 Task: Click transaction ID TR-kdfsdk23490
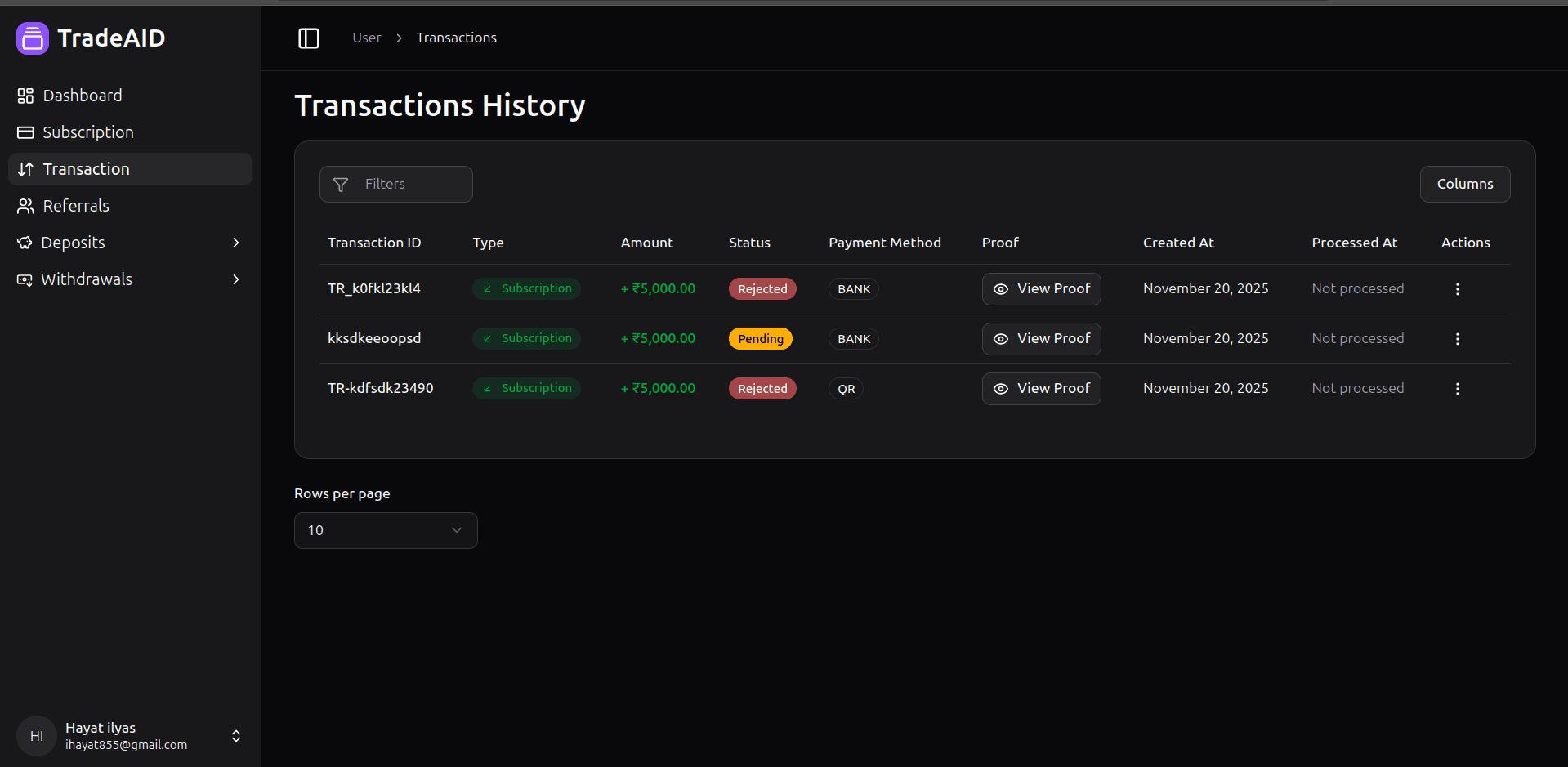pyautogui.click(x=381, y=388)
